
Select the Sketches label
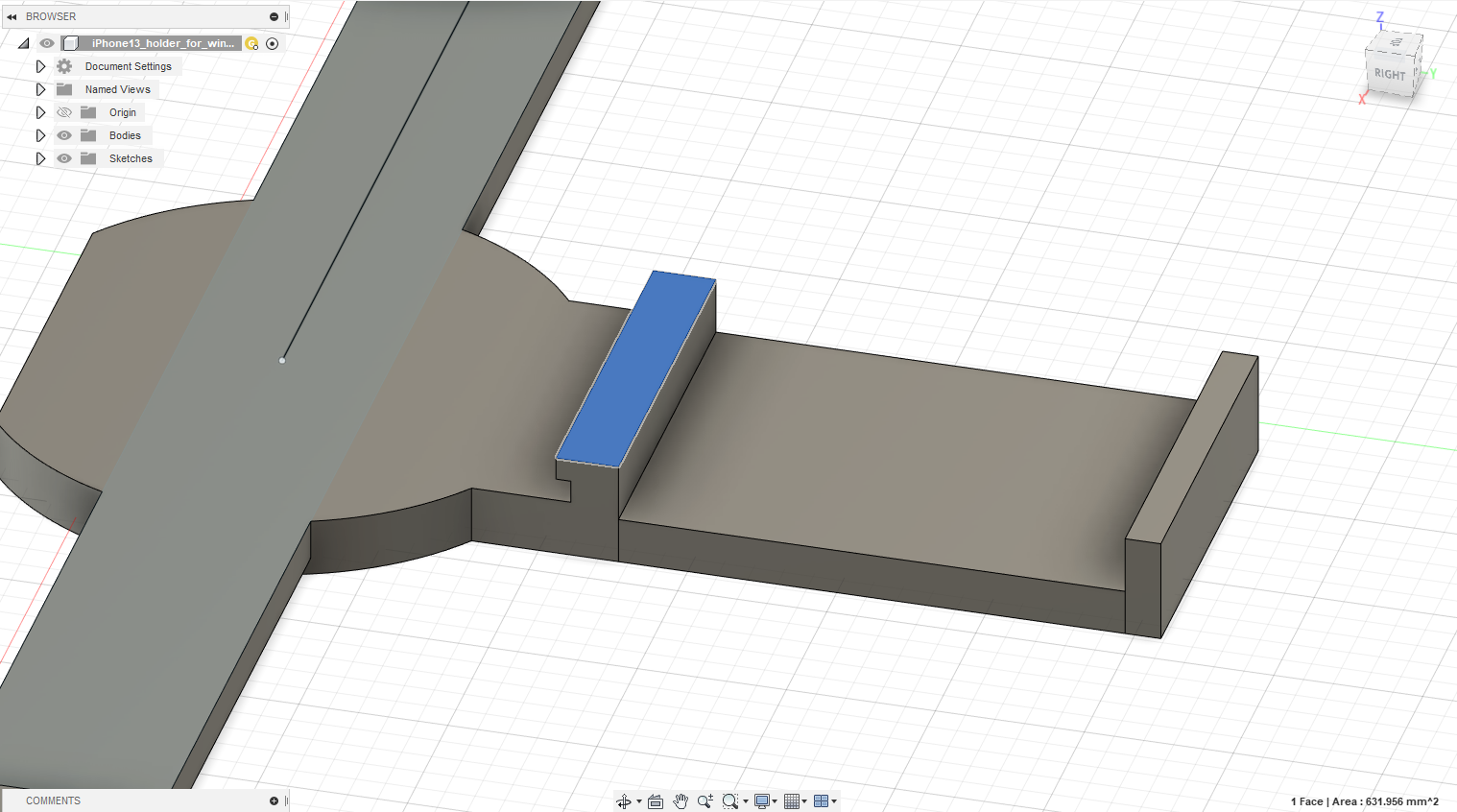131,158
